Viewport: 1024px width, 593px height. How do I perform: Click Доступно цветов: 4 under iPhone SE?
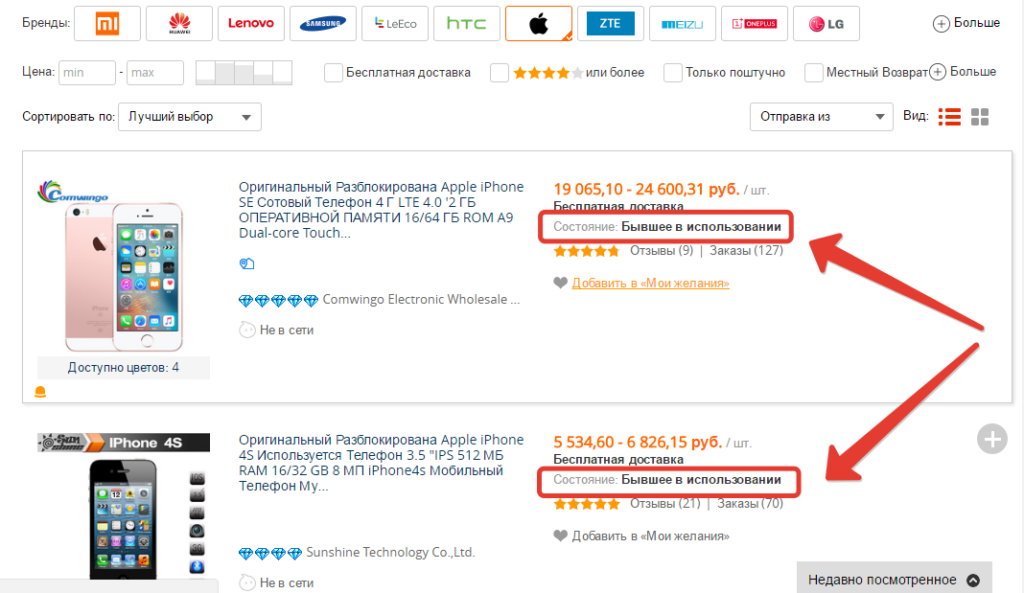pyautogui.click(x=123, y=368)
